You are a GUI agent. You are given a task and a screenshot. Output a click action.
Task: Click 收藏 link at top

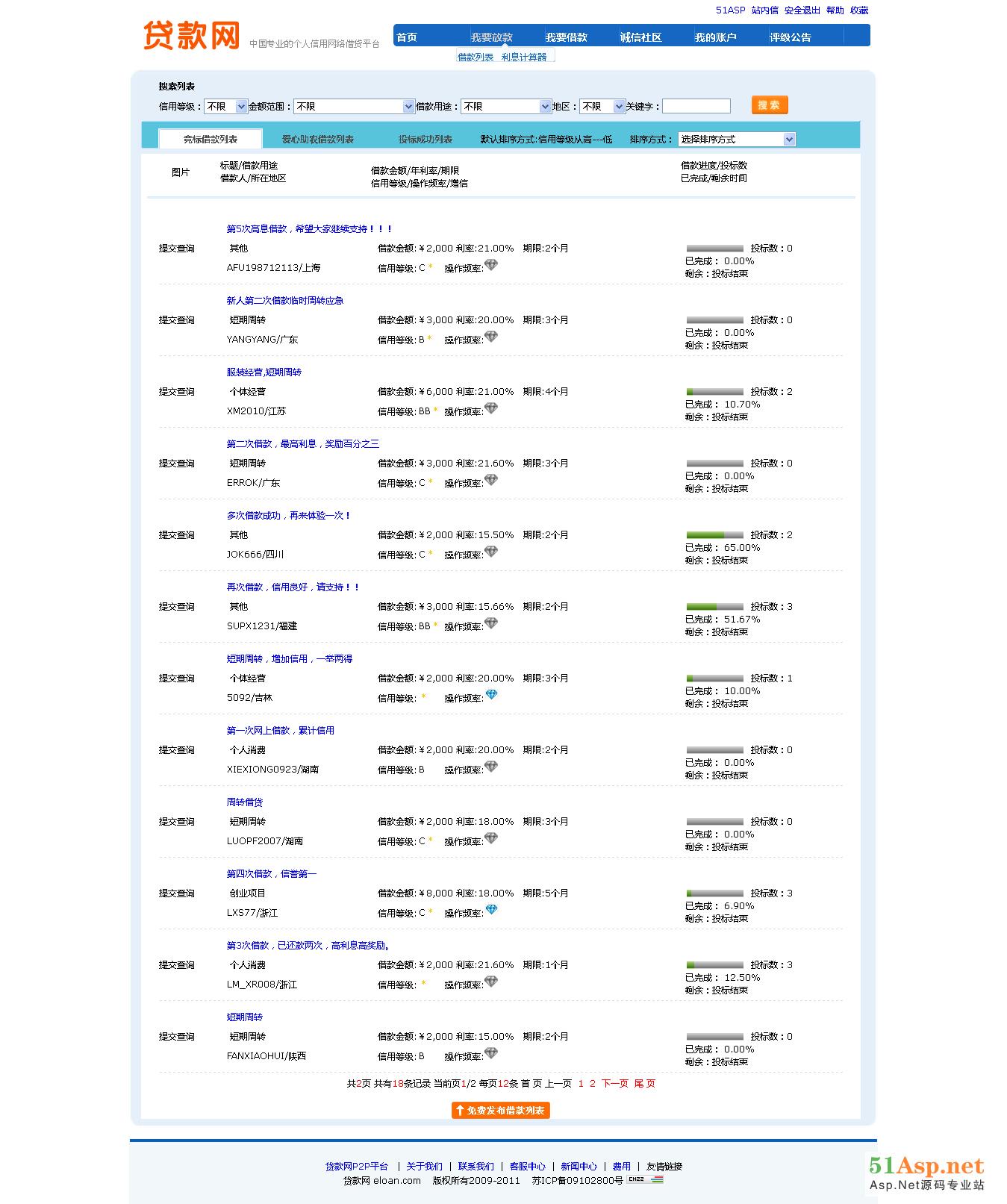pos(859,10)
